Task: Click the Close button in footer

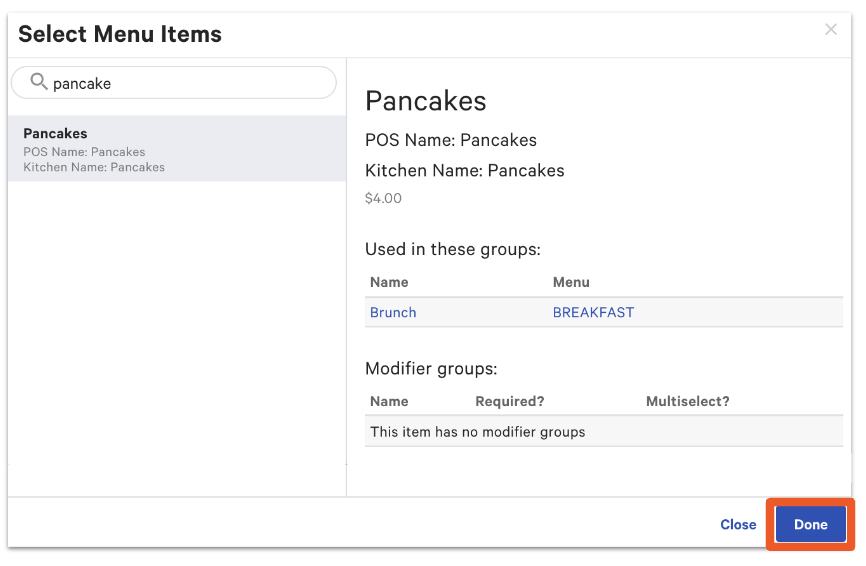Action: pyautogui.click(x=738, y=525)
